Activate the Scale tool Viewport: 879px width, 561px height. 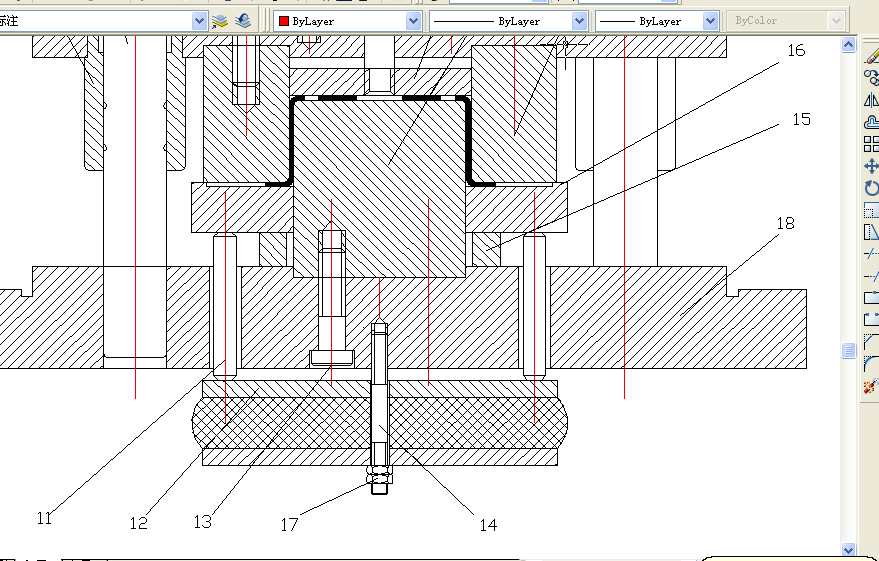click(x=870, y=210)
